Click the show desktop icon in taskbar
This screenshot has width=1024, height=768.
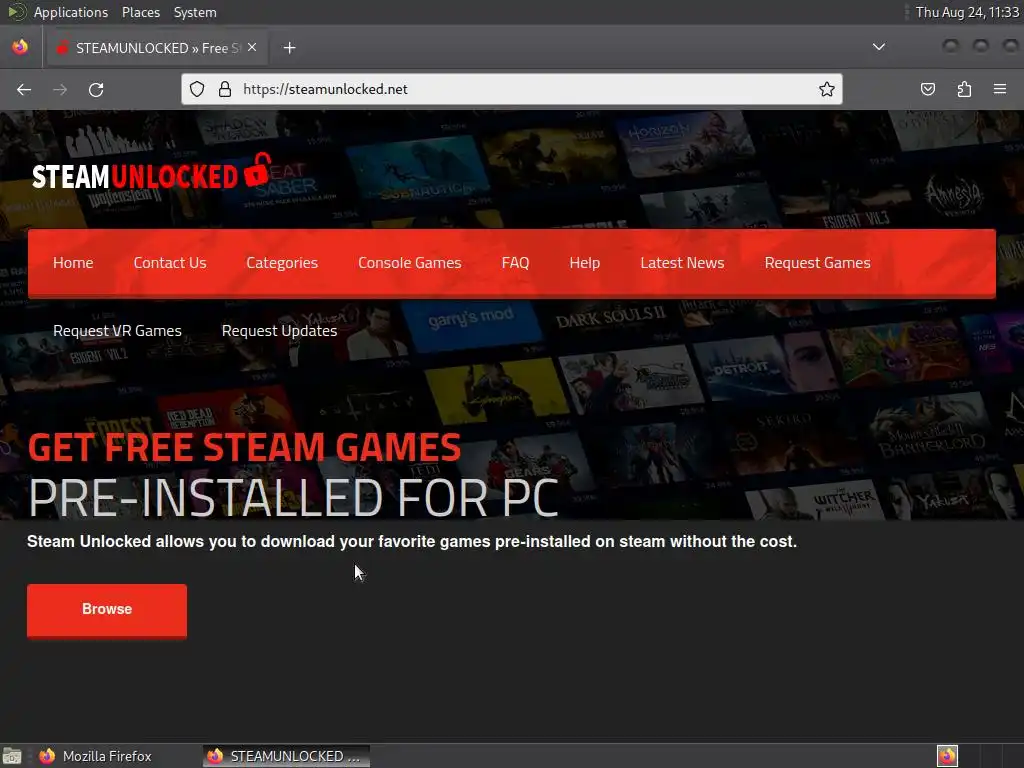point(12,756)
